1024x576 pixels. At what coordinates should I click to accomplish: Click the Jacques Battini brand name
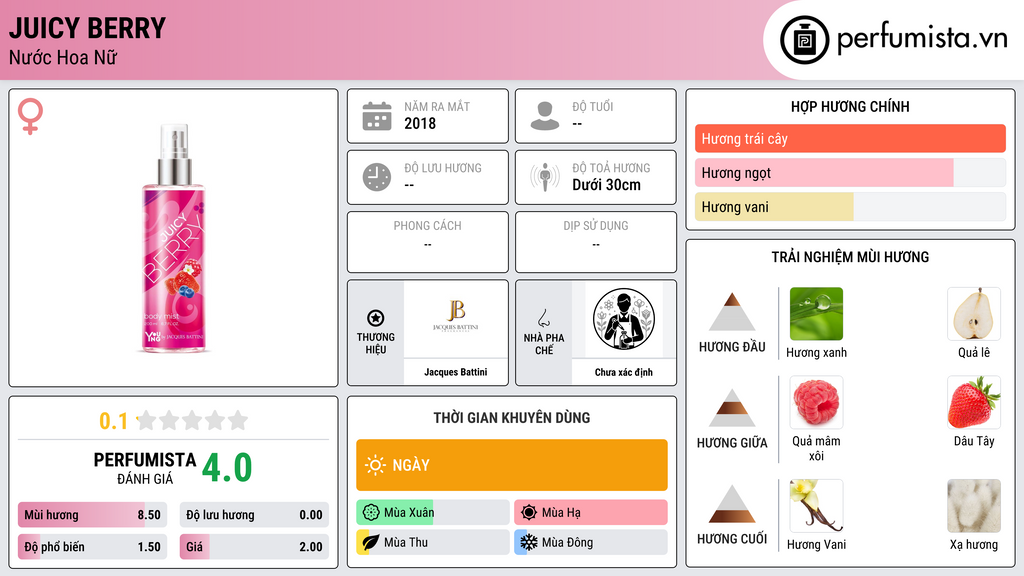click(x=456, y=372)
